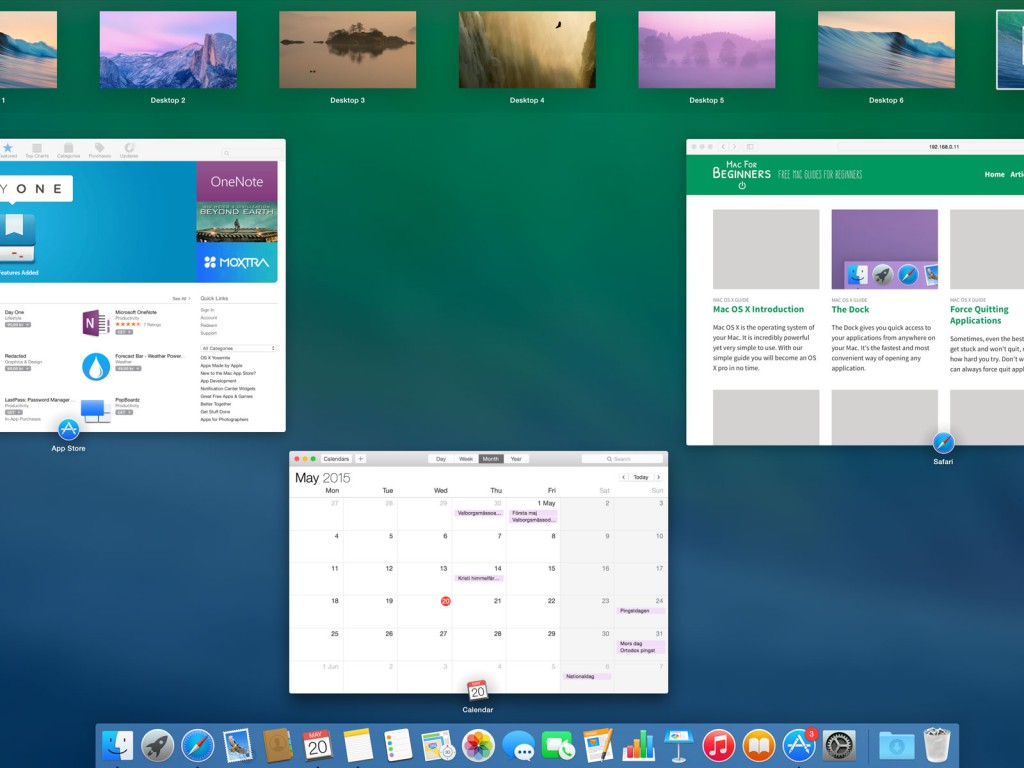Click the Today button in Calendar

click(x=641, y=477)
